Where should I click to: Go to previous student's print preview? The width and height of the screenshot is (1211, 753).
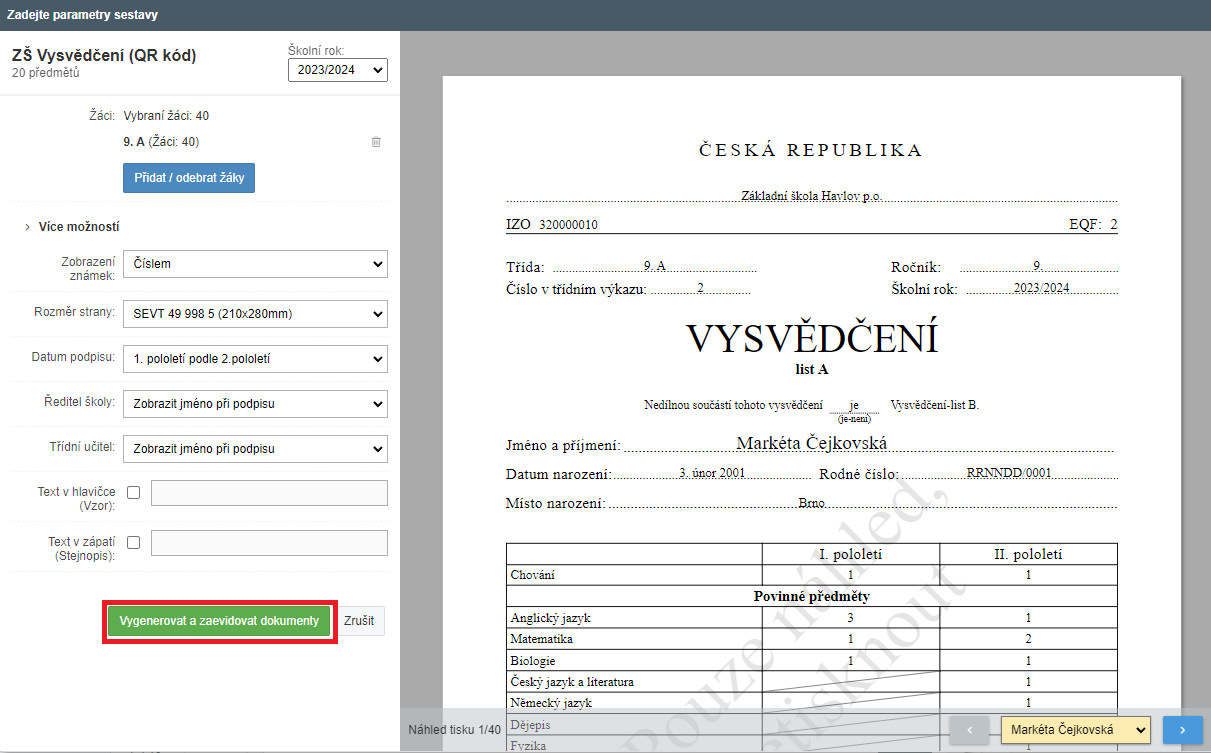[x=969, y=731]
